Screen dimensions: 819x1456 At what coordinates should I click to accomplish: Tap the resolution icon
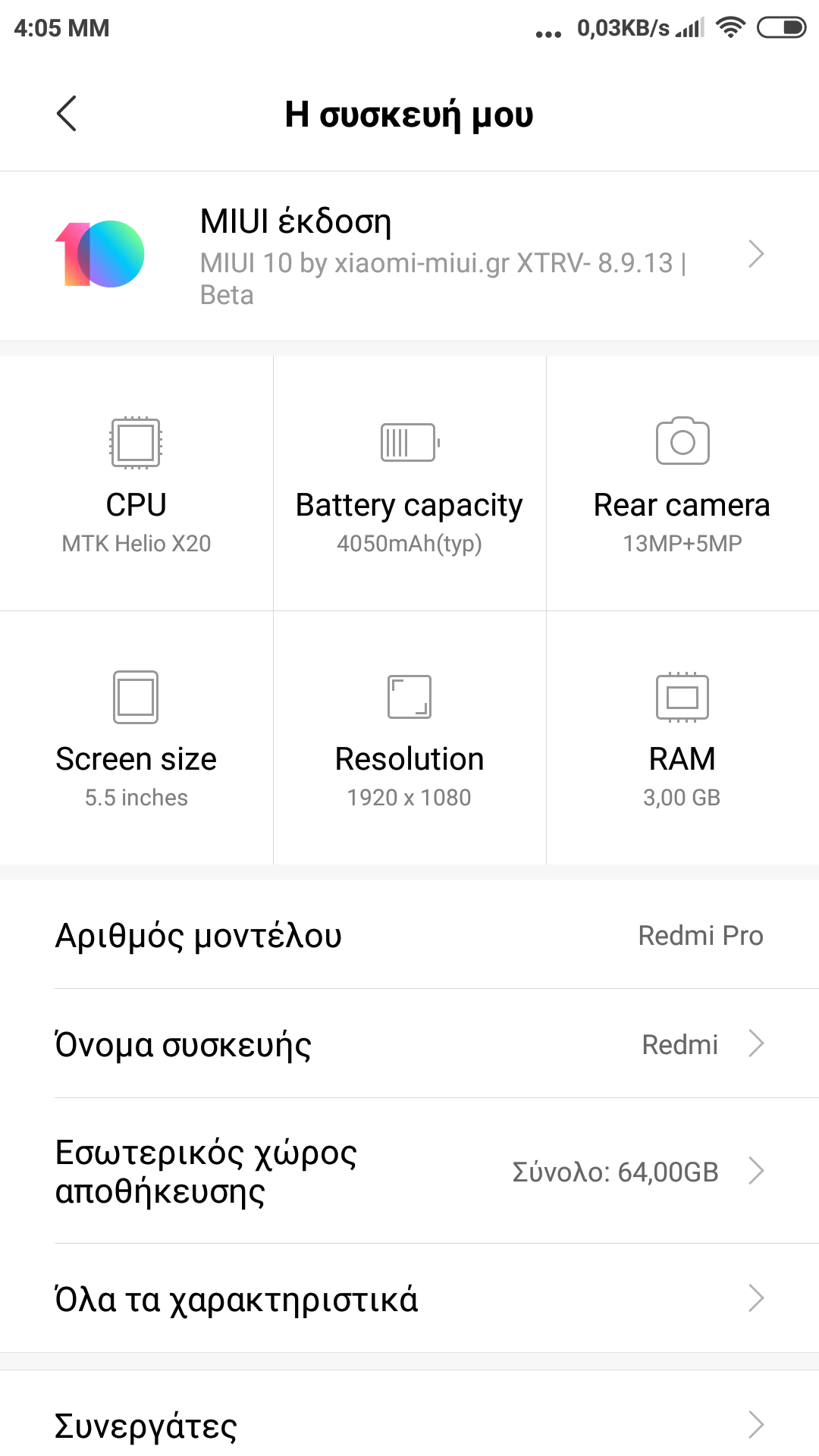pyautogui.click(x=409, y=696)
